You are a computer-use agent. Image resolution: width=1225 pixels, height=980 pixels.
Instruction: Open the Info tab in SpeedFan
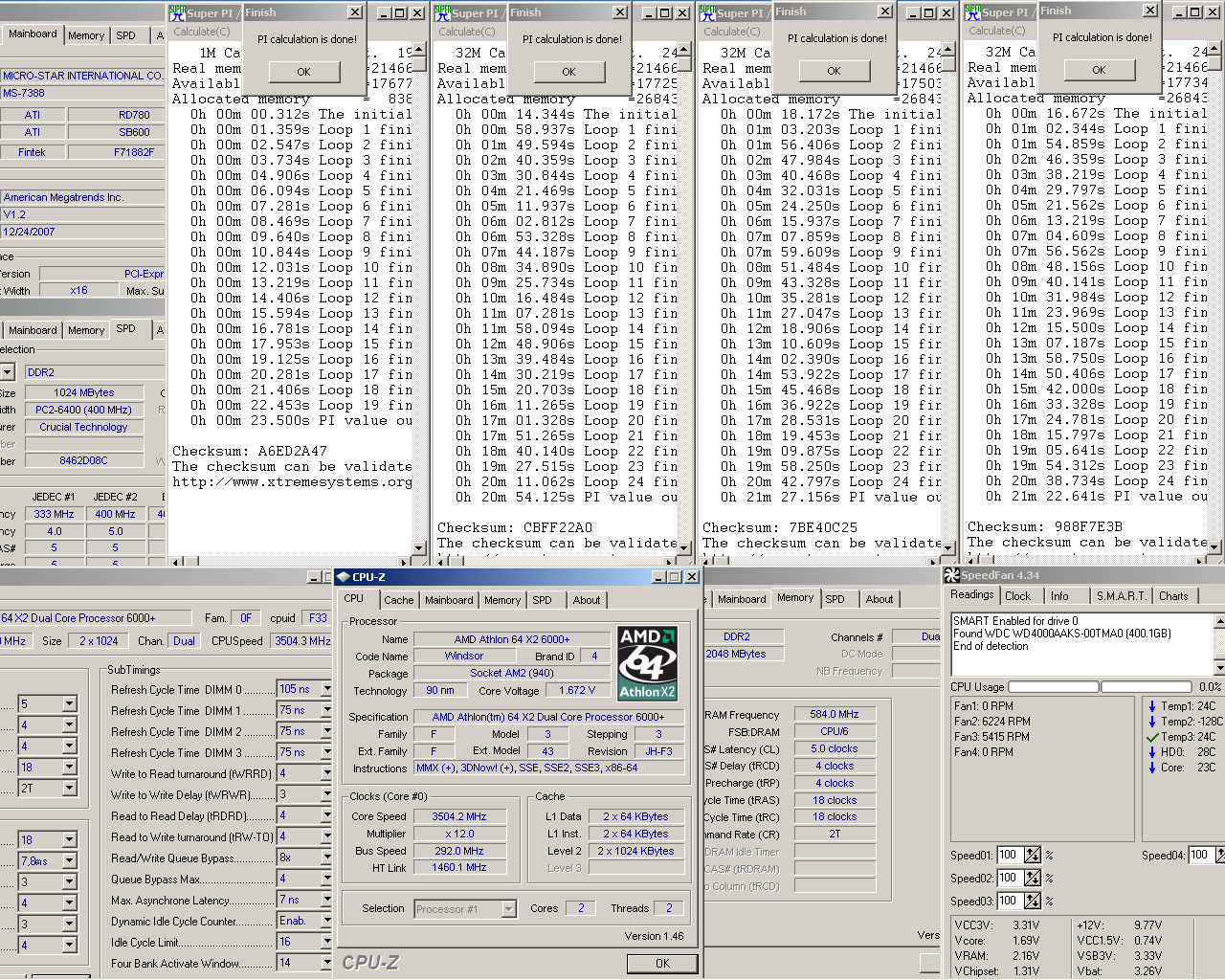(1059, 596)
